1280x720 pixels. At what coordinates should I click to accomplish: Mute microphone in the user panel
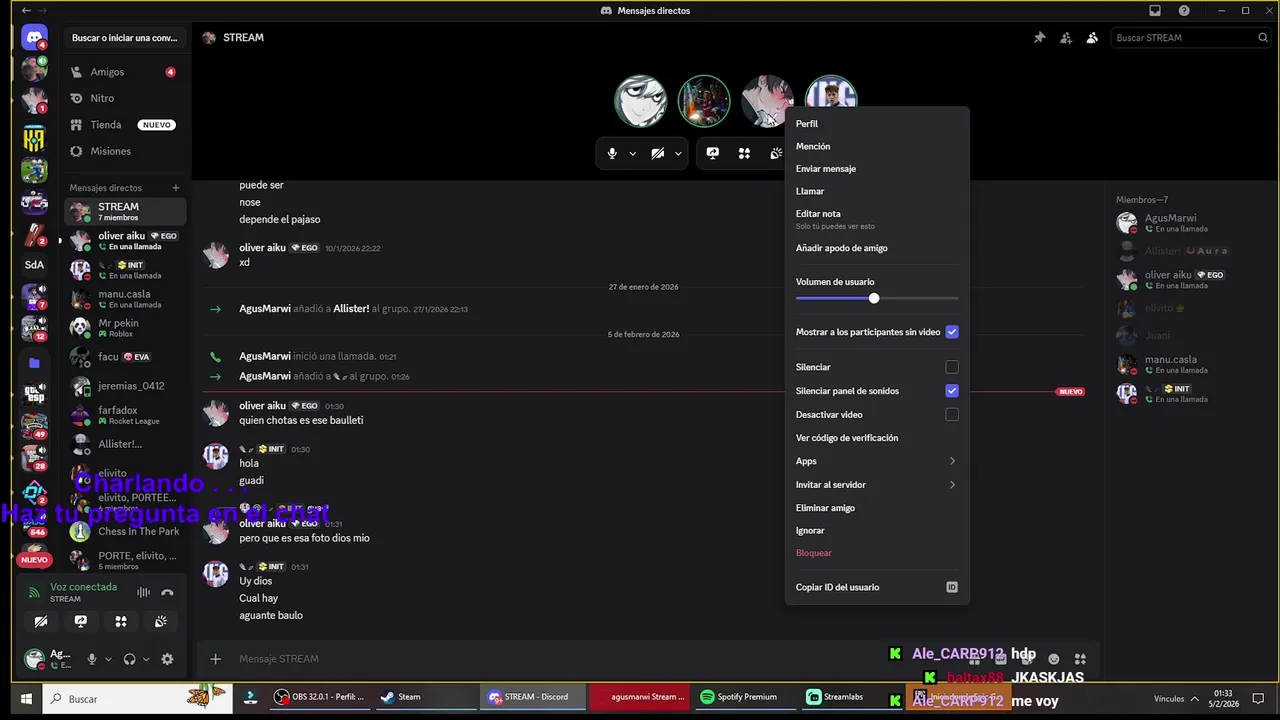[x=92, y=659]
